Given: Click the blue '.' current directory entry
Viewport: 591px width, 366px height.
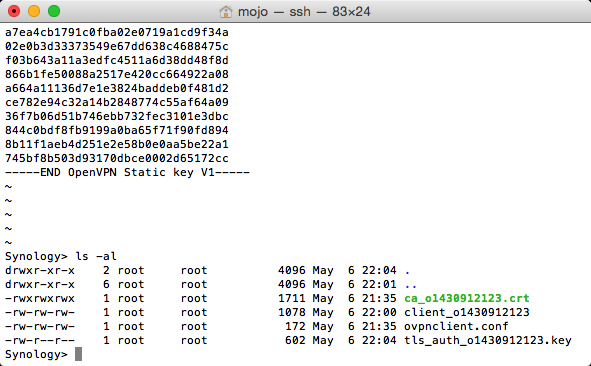Looking at the screenshot, I should [407, 271].
